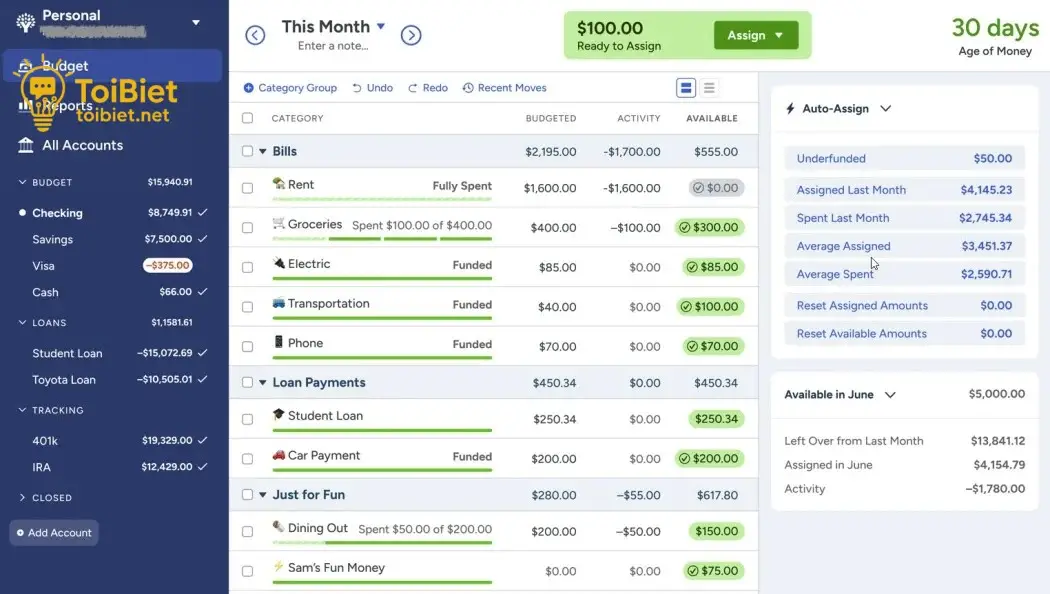Go to the previous month arrow
Screen dimensions: 1050x594
coord(255,35)
